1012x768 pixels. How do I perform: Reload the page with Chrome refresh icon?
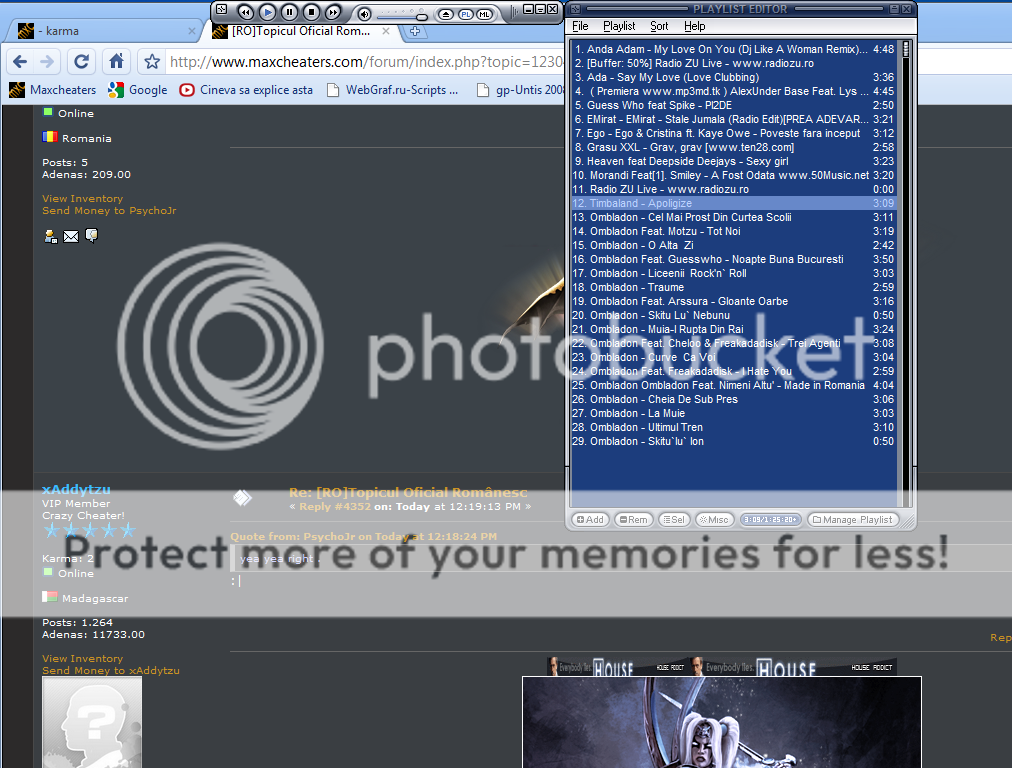point(82,61)
